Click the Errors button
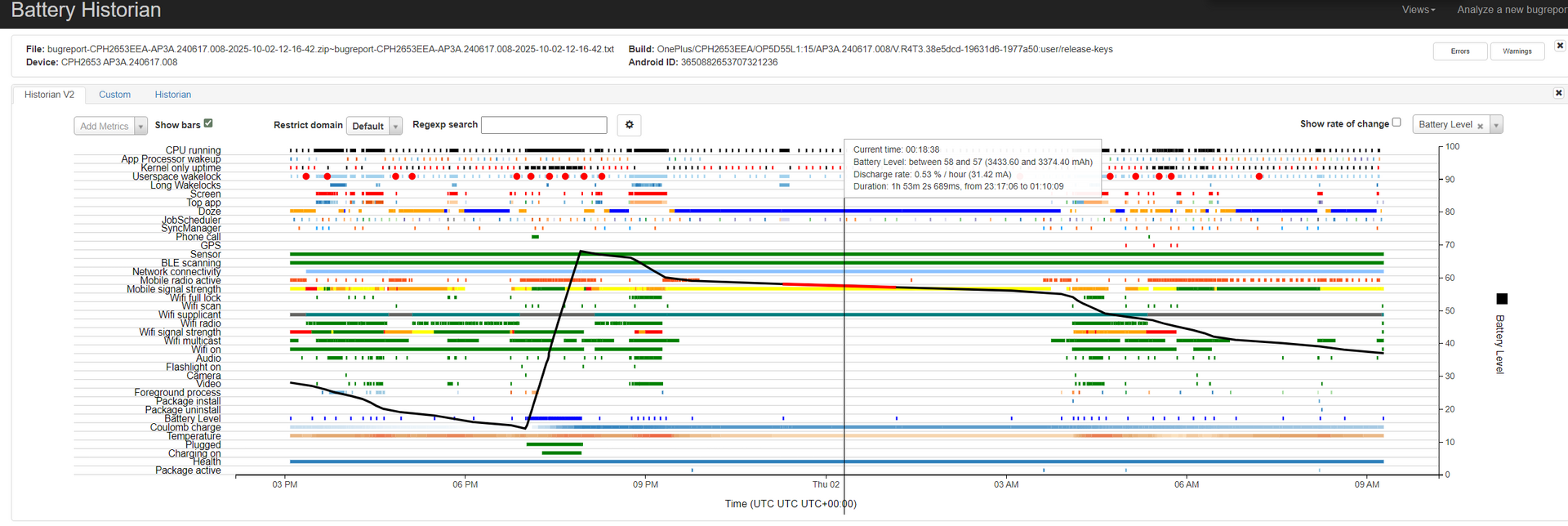This screenshot has width=1568, height=526. 1459,51
